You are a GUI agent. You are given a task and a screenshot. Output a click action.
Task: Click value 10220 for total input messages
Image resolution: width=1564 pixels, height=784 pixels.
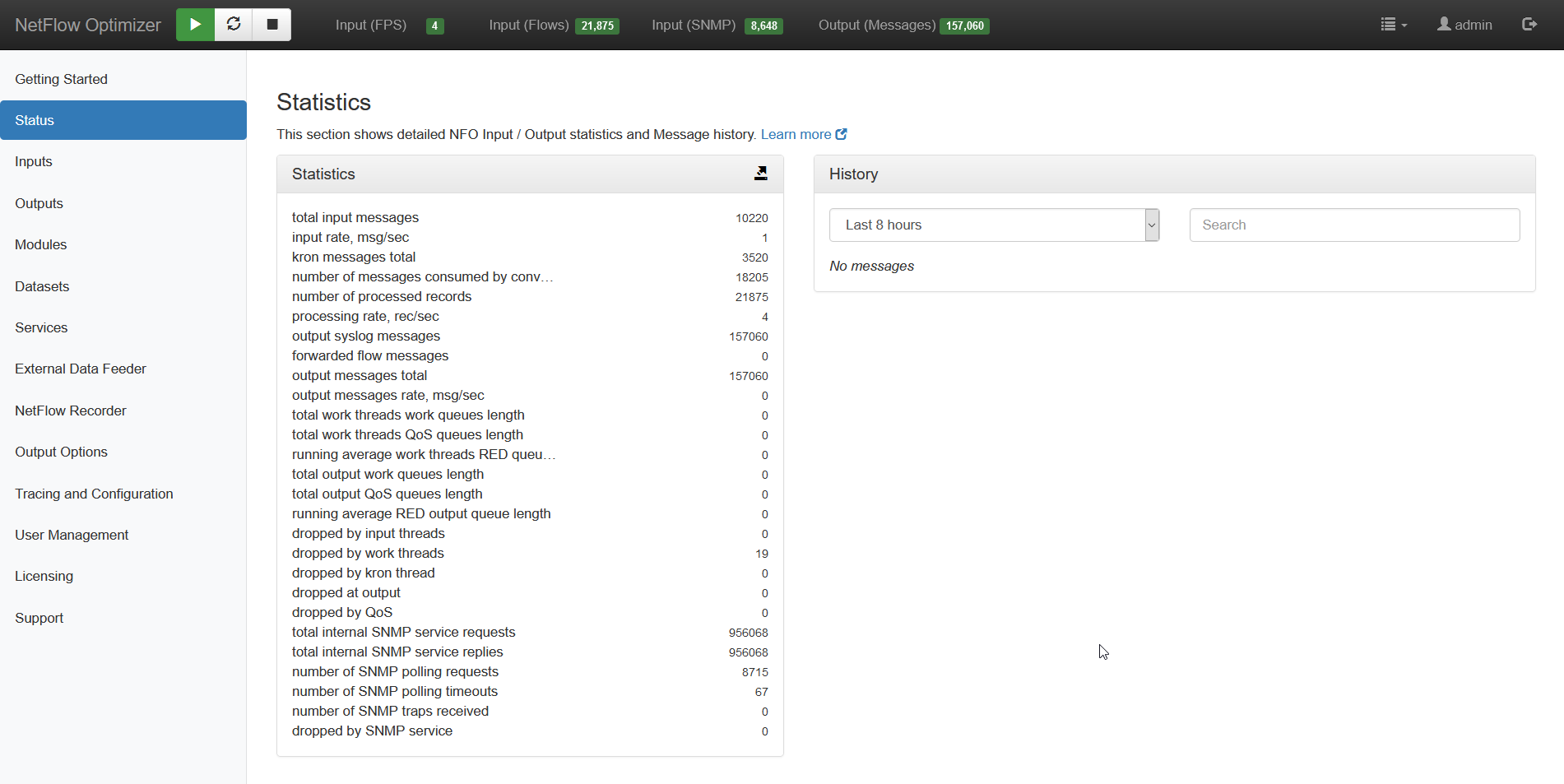[752, 218]
